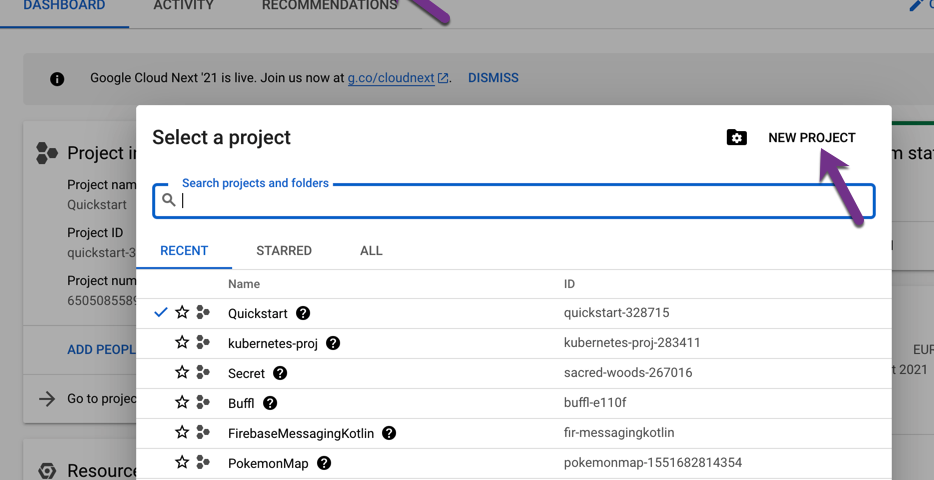This screenshot has width=934, height=480.
Task: Click the info icon in banner
Action: click(57, 79)
